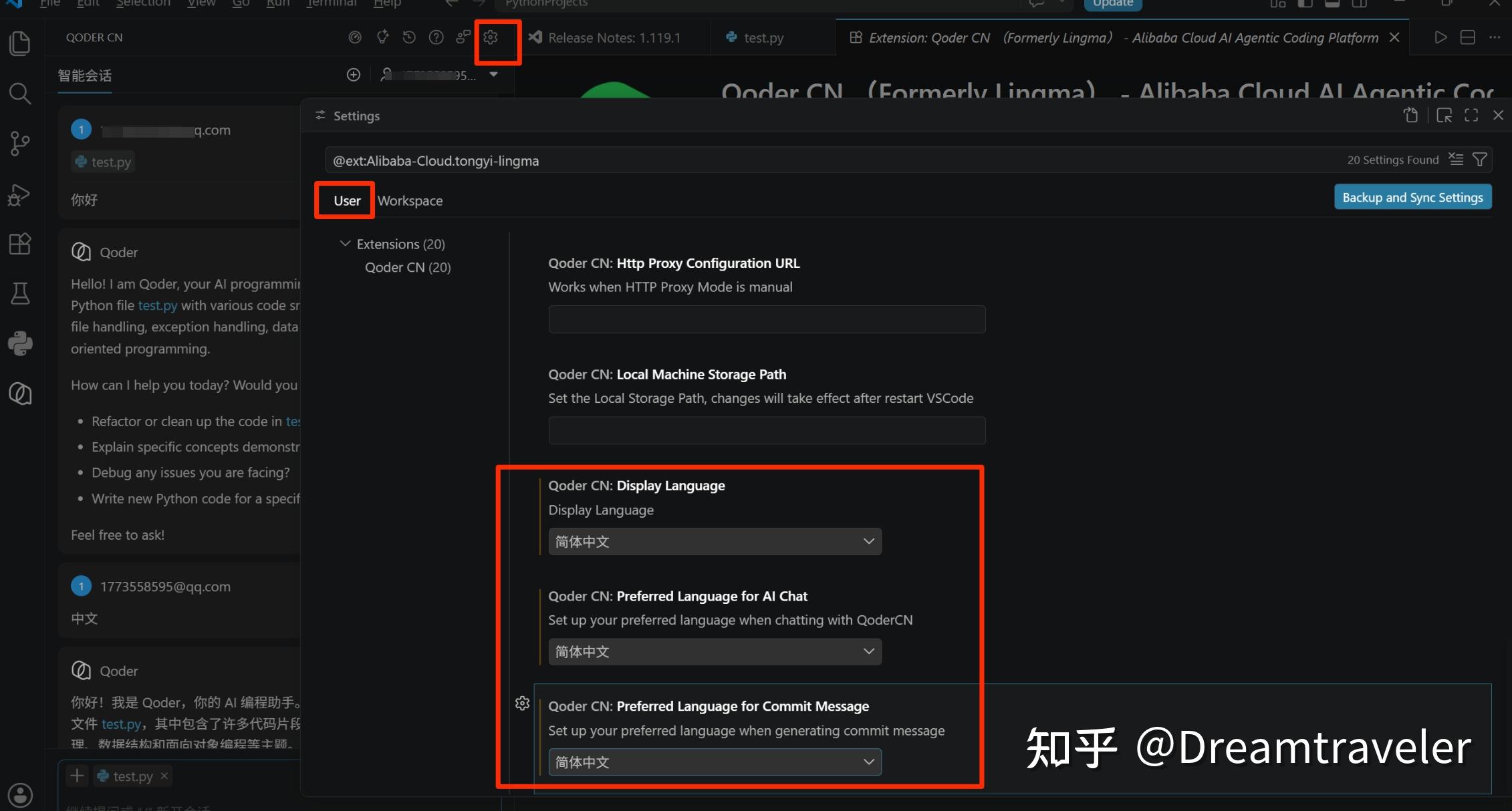Open the Extensions view
The height and width of the screenshot is (811, 1512).
tap(20, 244)
